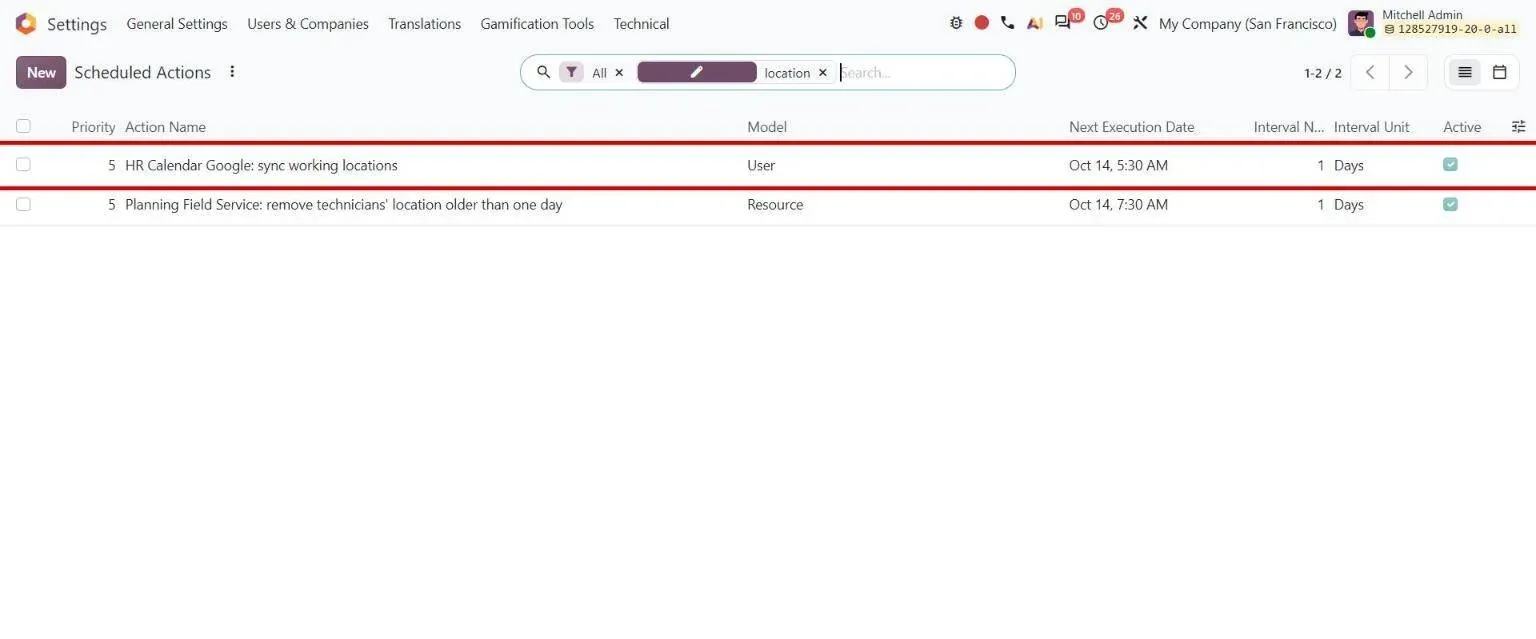Image resolution: width=1536 pixels, height=639 pixels.
Task: Open the General Settings menu
Action: pyautogui.click(x=177, y=23)
